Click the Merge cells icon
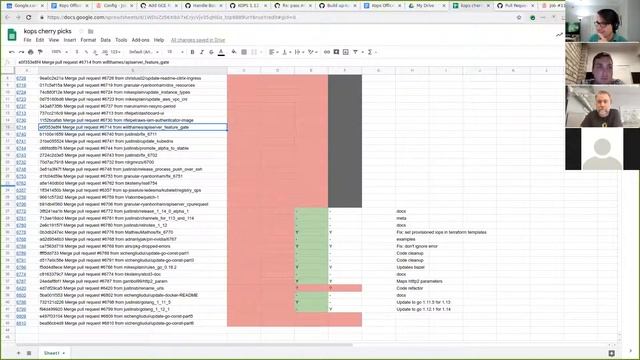 (x=254, y=52)
